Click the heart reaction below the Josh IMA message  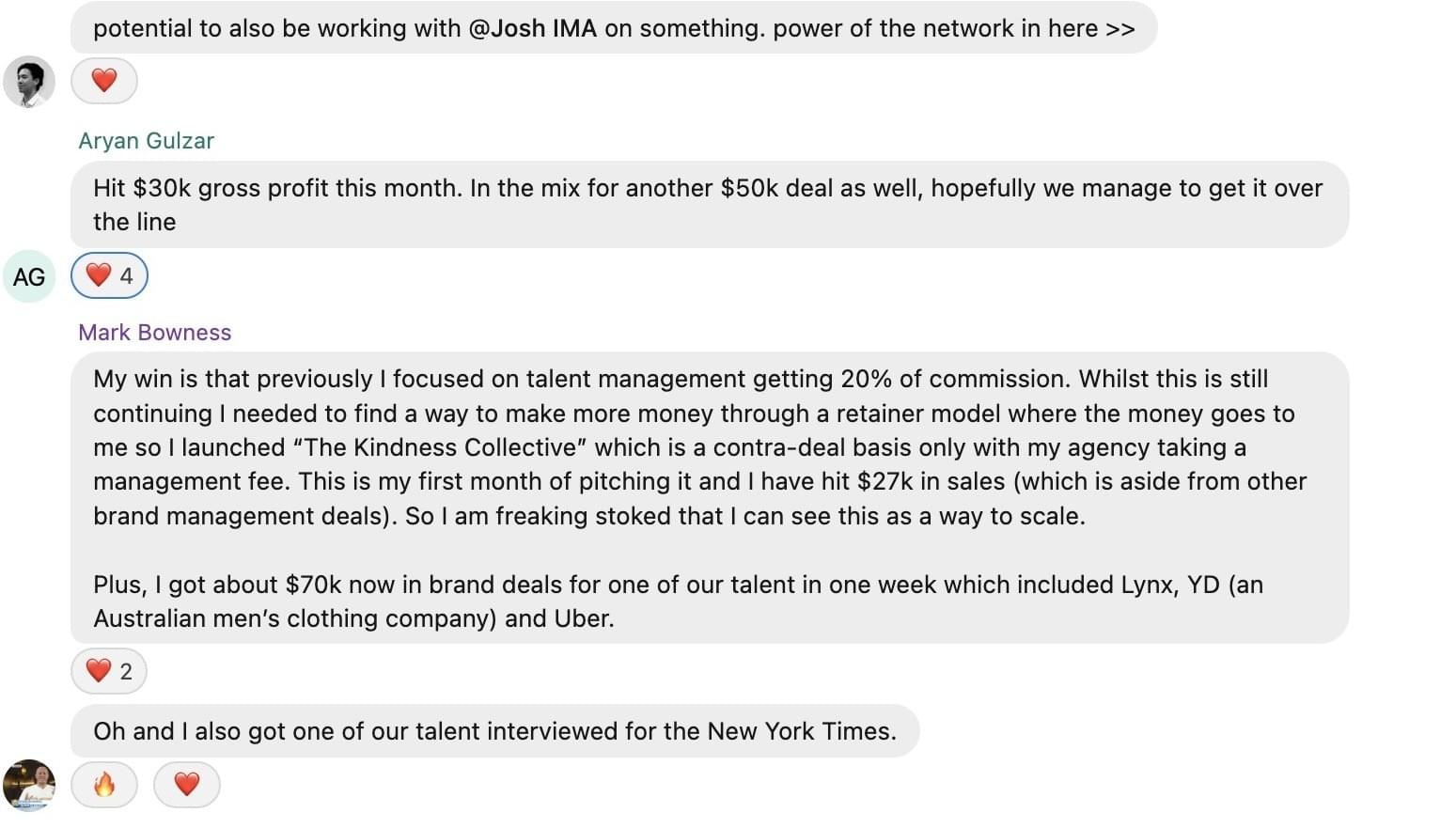point(103,81)
